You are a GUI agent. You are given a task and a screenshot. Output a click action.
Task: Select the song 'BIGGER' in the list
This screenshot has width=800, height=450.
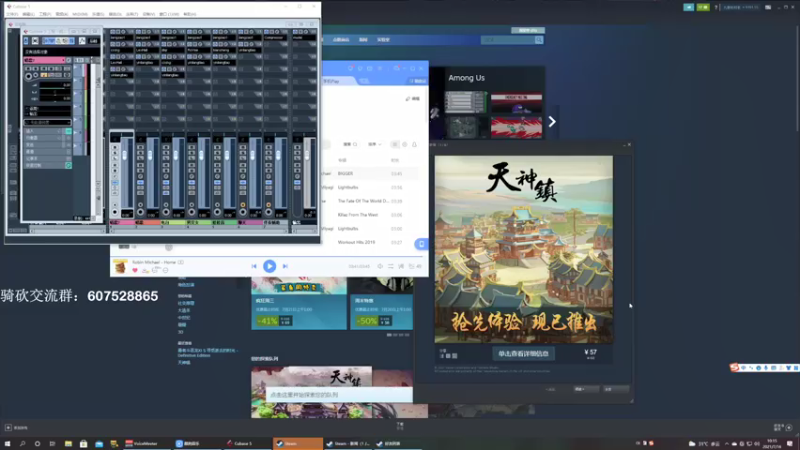coord(345,173)
